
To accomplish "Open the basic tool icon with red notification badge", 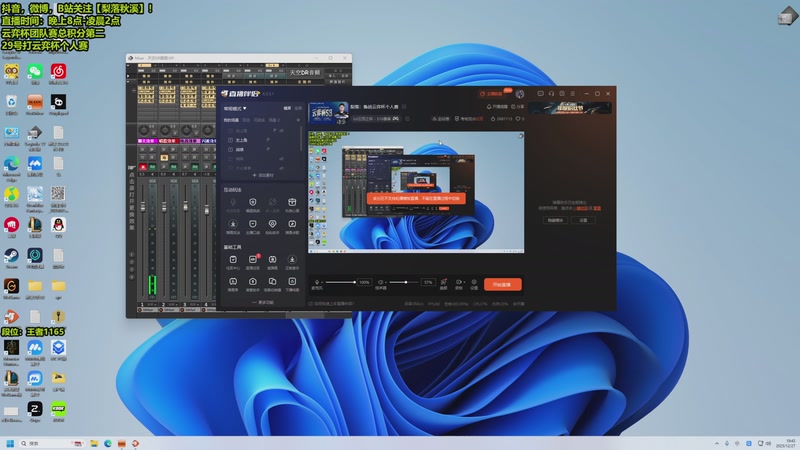I will (x=253, y=260).
